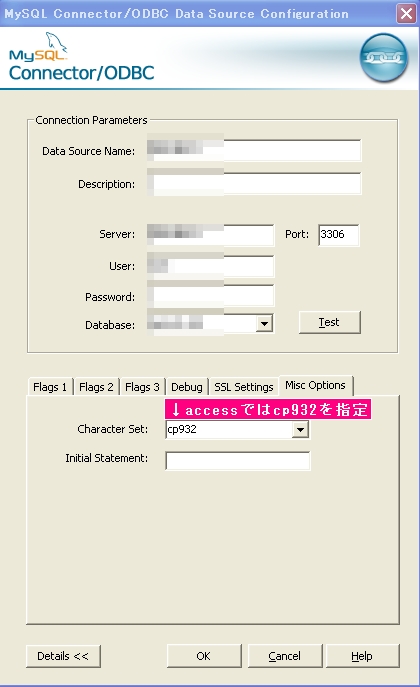Collapse options with Details << button
The width and height of the screenshot is (420, 687).
pos(63,656)
